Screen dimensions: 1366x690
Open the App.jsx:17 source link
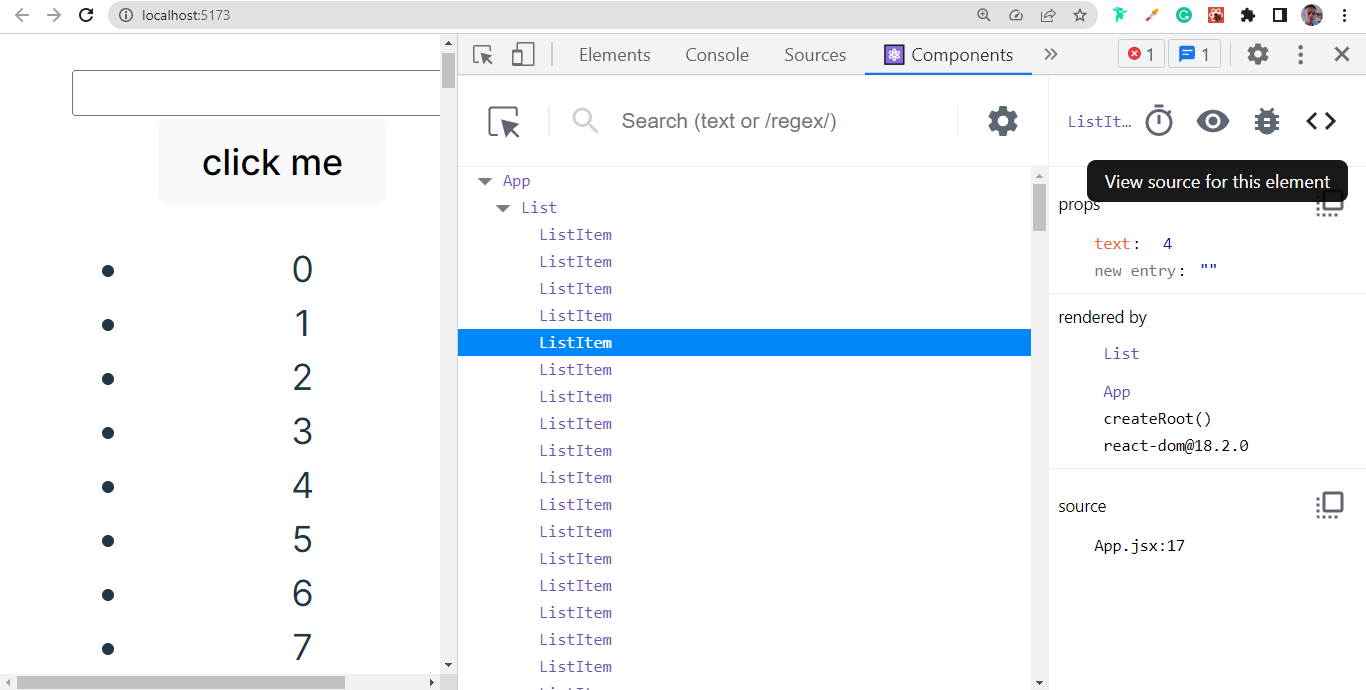click(1139, 546)
